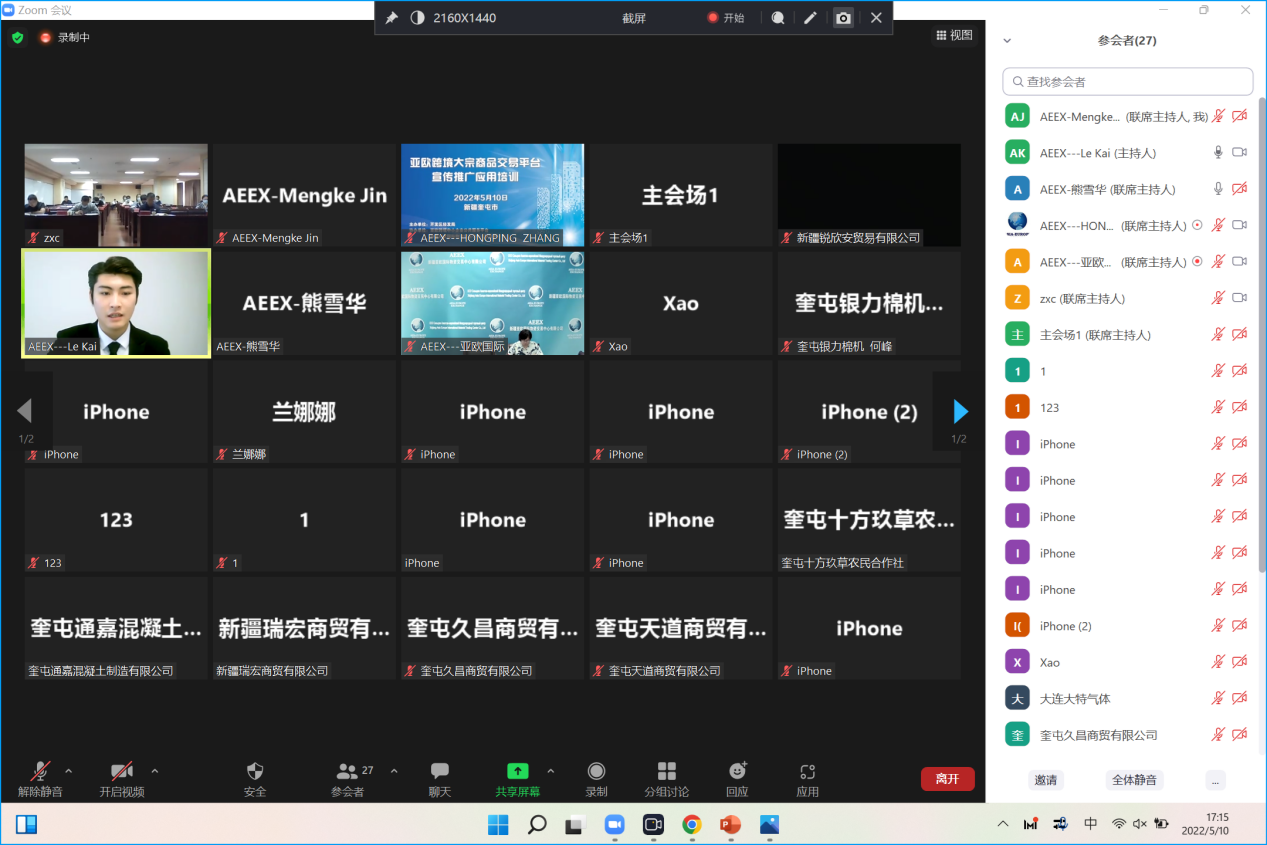The height and width of the screenshot is (845, 1267).
Task: Open Breakout Rooms (分组讨论)
Action: [667, 771]
